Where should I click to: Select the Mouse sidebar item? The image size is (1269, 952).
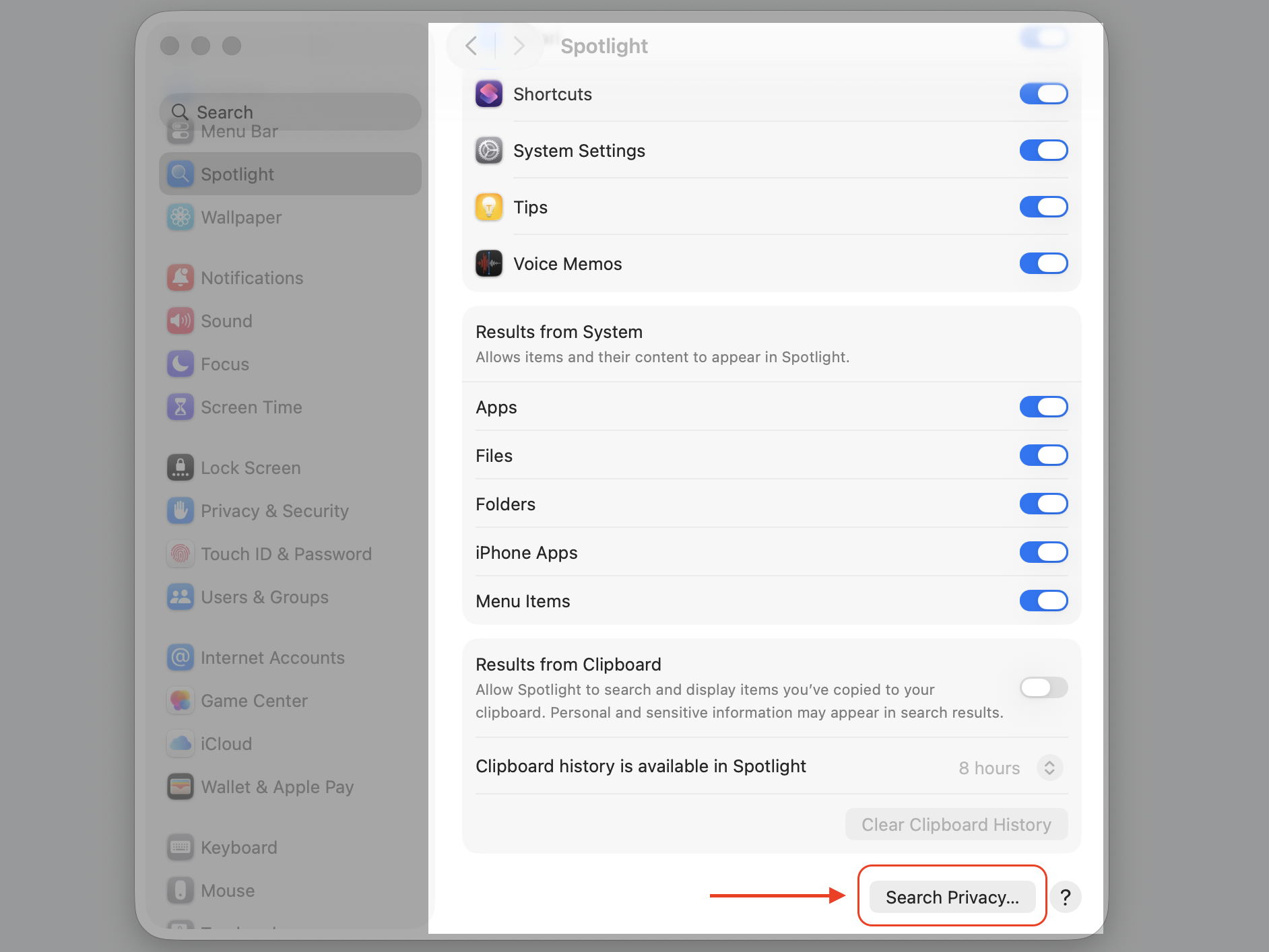click(x=290, y=890)
